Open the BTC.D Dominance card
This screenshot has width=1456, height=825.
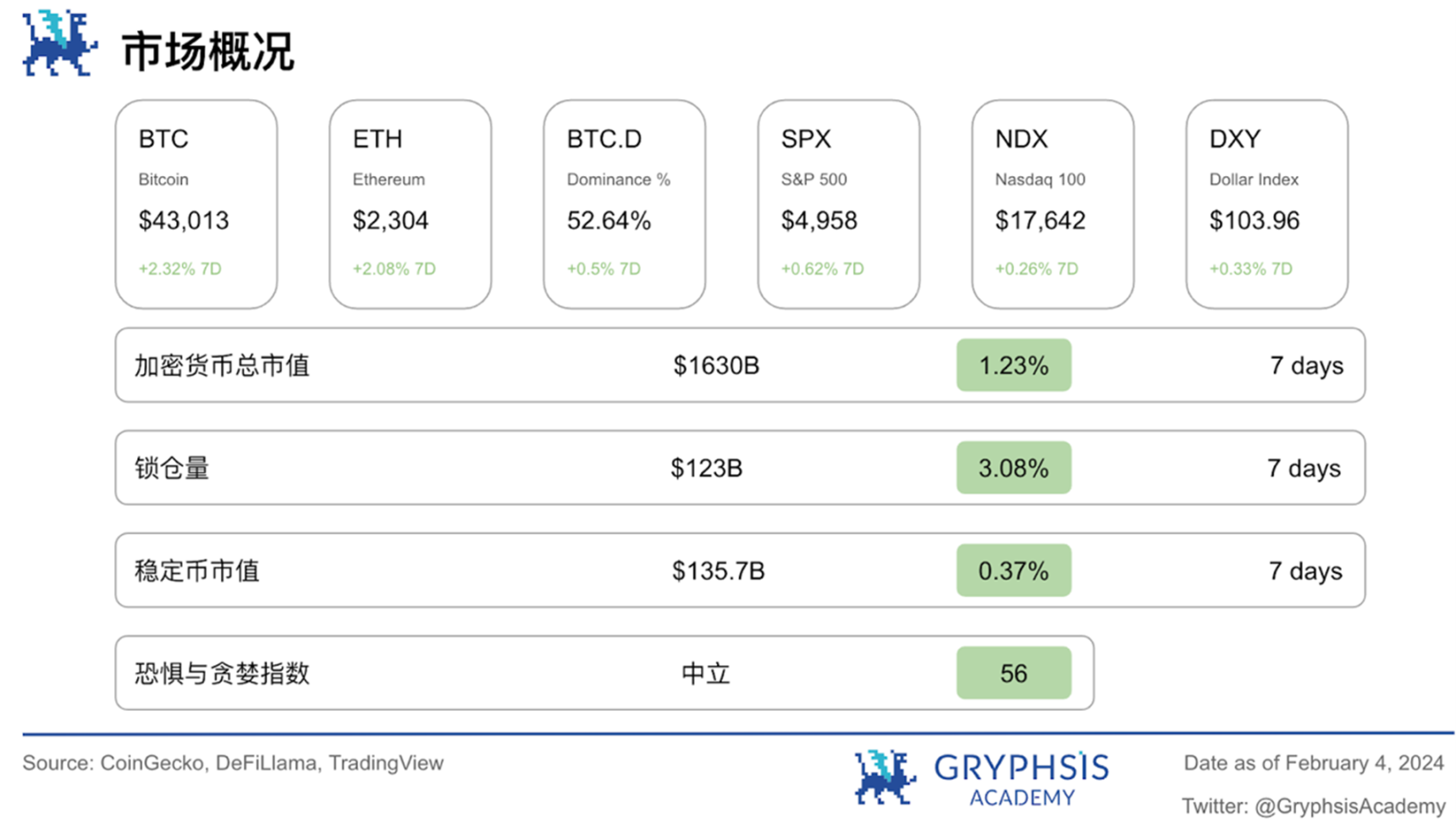625,204
